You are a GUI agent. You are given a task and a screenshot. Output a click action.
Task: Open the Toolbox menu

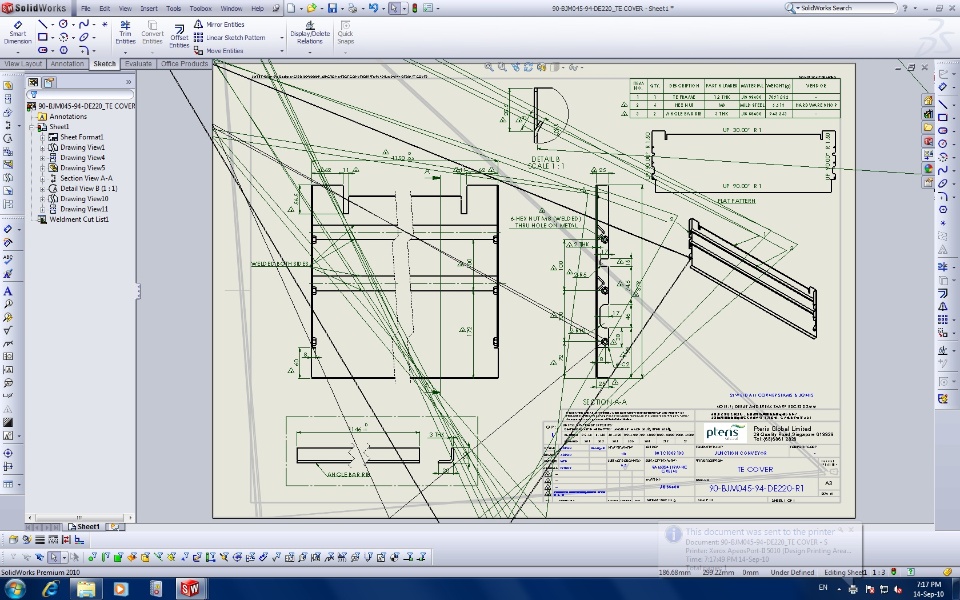click(200, 9)
